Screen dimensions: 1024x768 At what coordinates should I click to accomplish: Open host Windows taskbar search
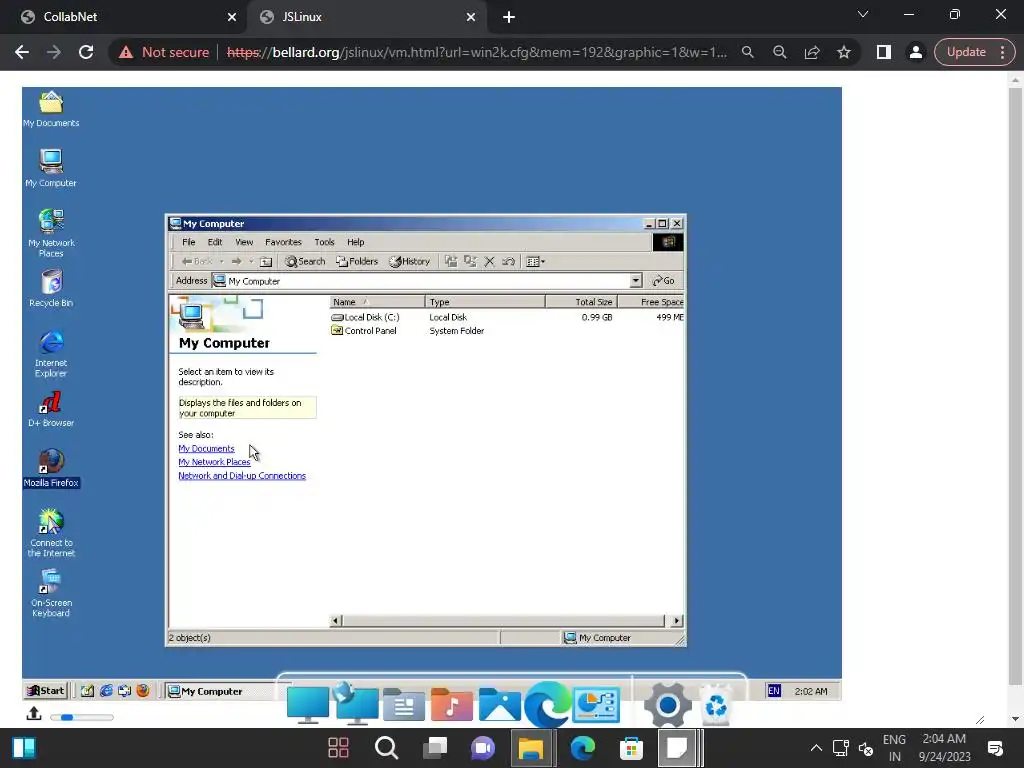[386, 748]
